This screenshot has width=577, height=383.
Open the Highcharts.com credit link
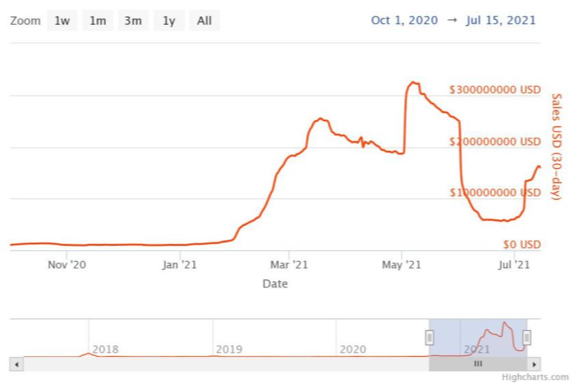tap(535, 377)
